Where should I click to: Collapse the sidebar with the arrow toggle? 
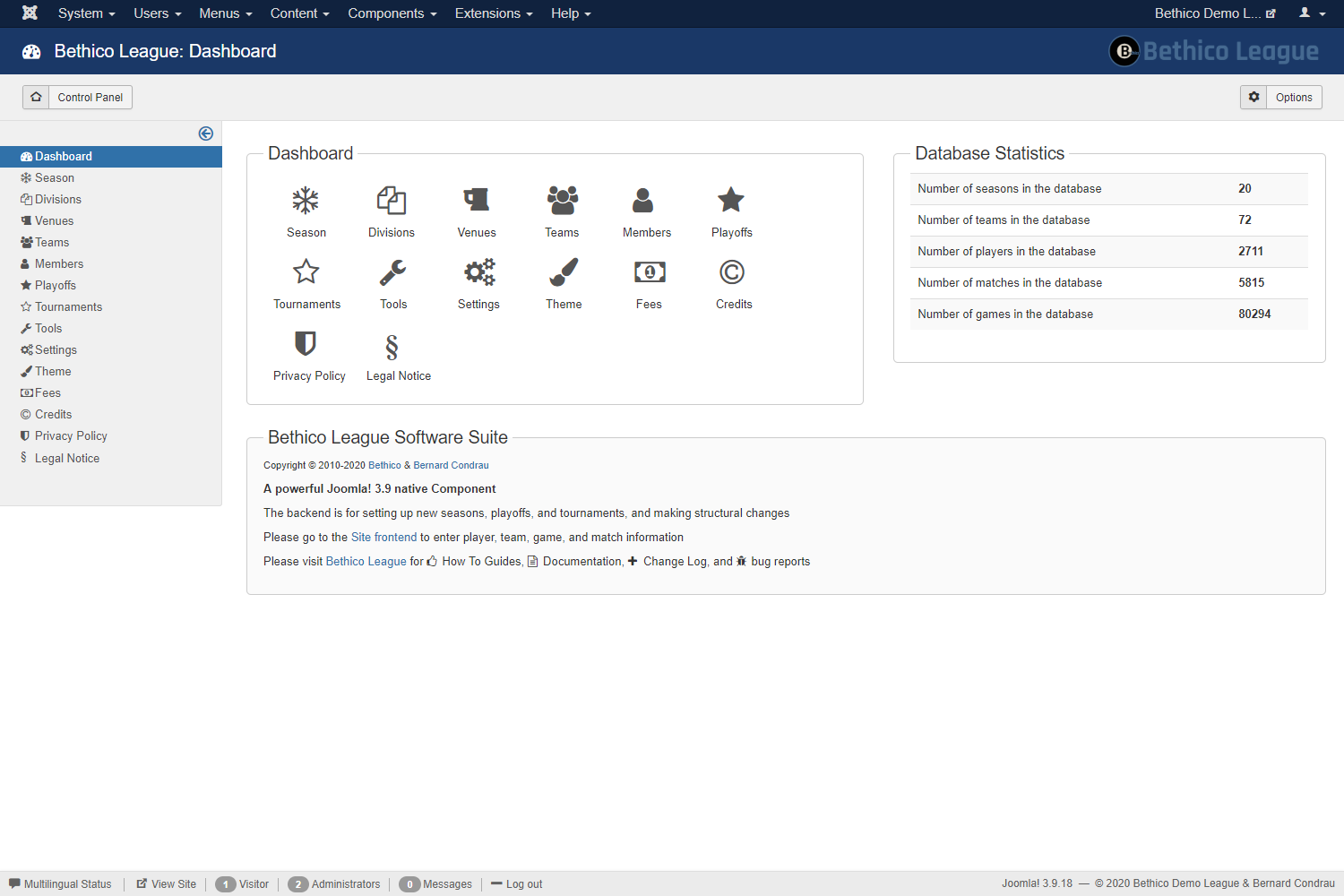(206, 134)
